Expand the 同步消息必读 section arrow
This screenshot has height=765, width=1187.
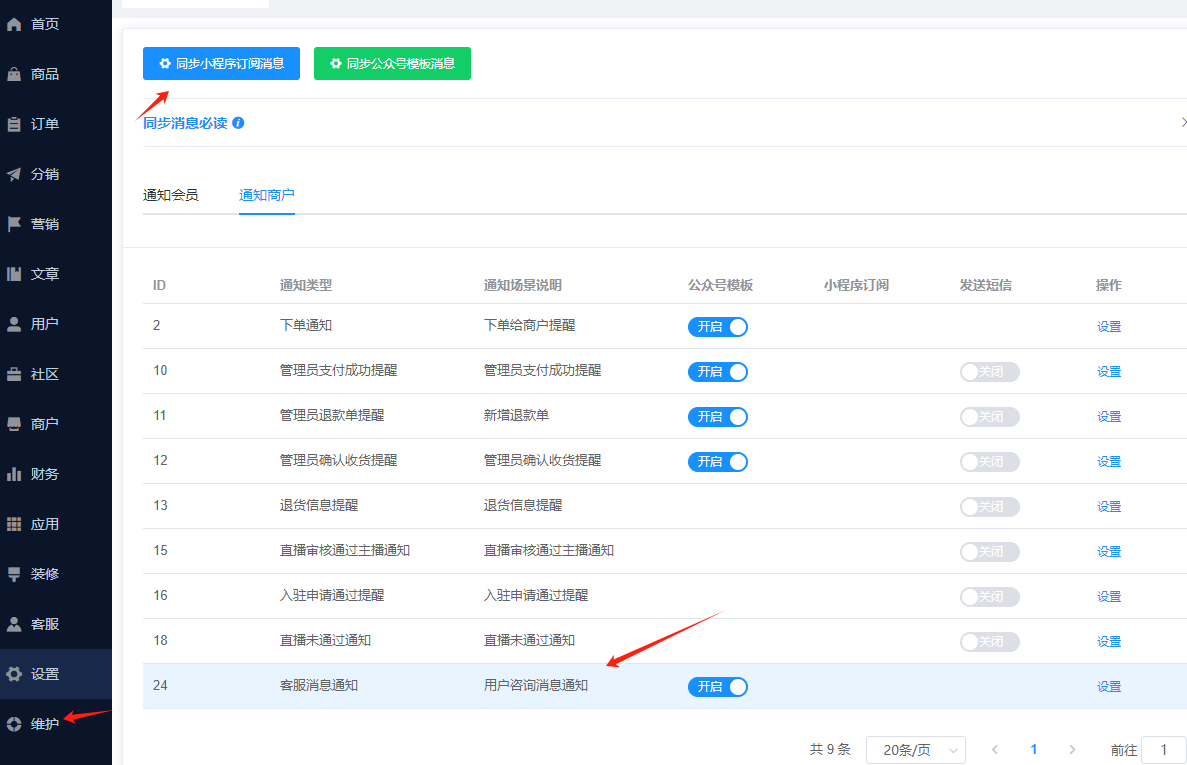pyautogui.click(x=1183, y=123)
